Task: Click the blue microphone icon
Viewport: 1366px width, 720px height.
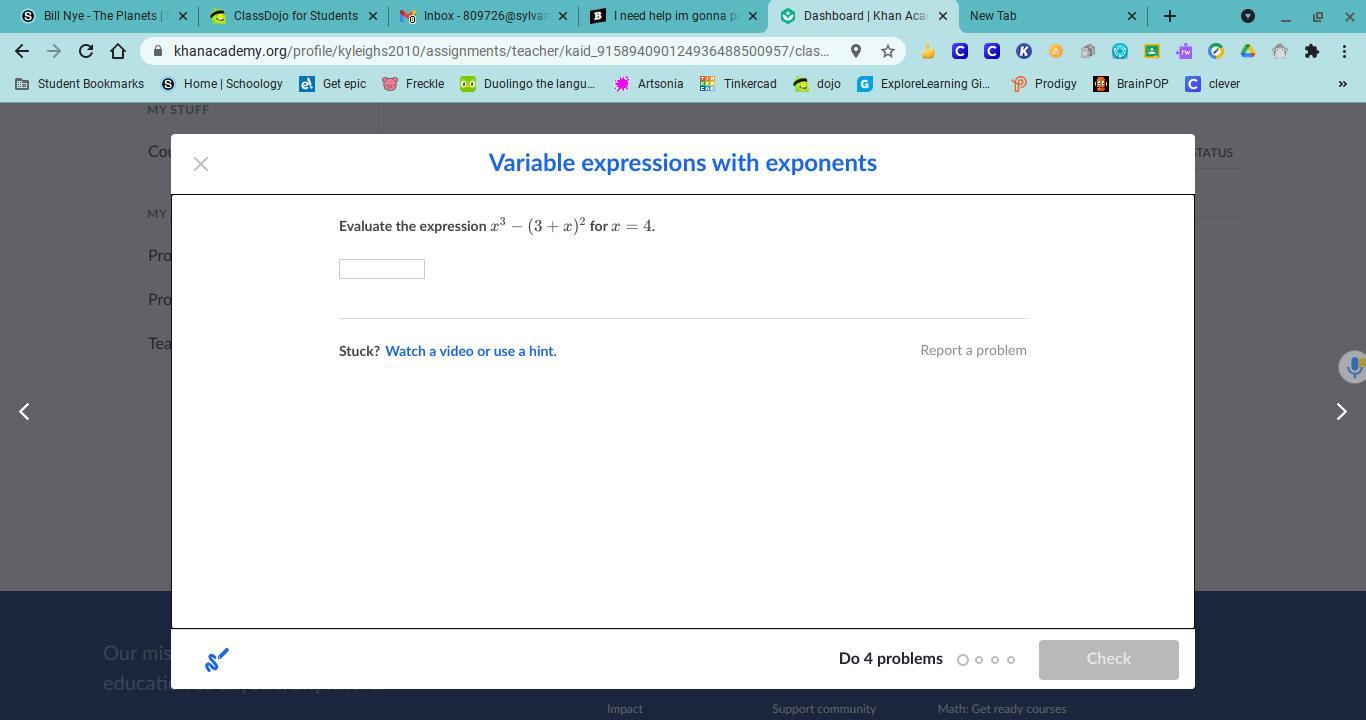Action: pos(1353,367)
